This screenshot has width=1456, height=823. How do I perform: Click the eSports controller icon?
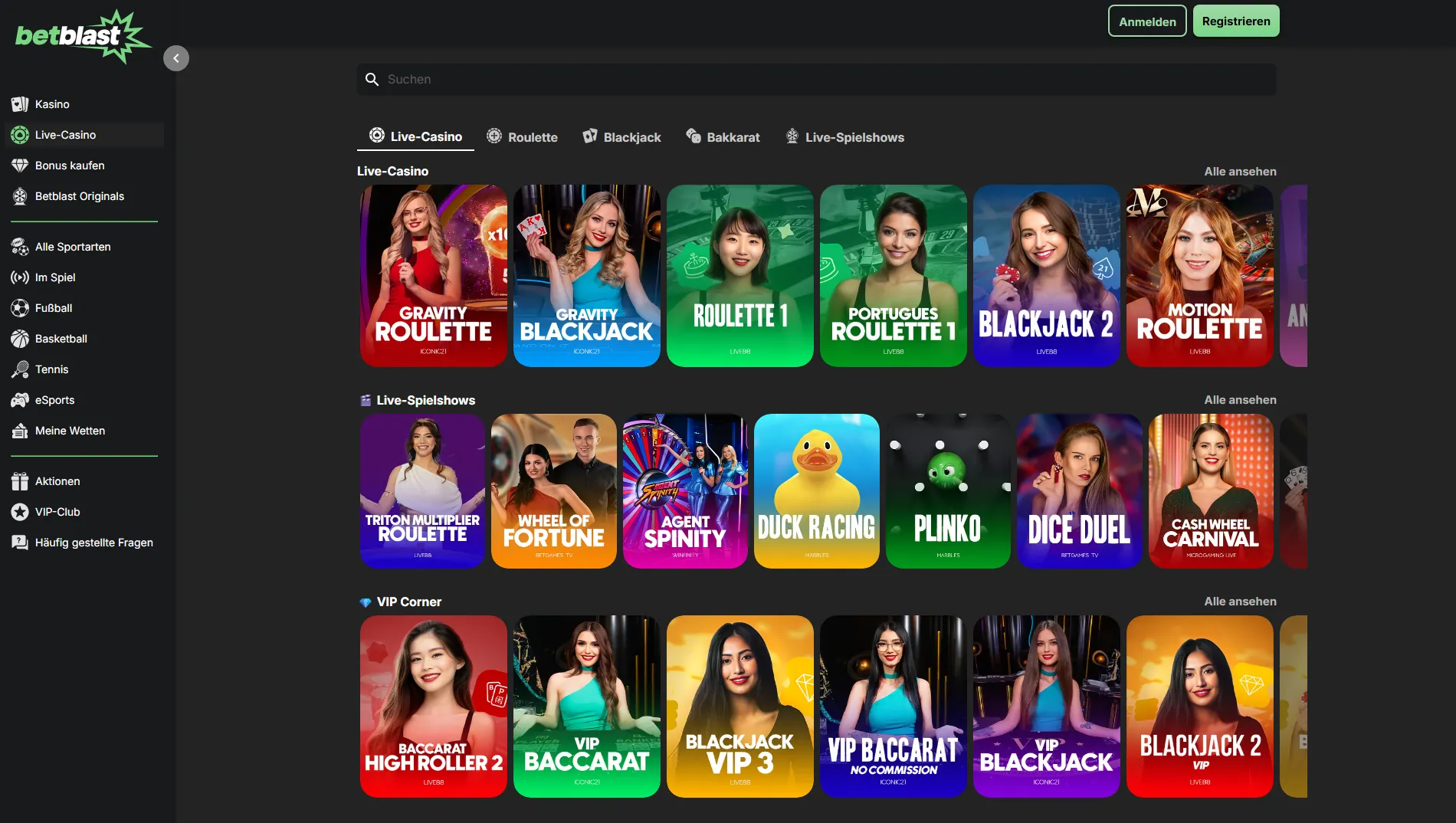[19, 399]
